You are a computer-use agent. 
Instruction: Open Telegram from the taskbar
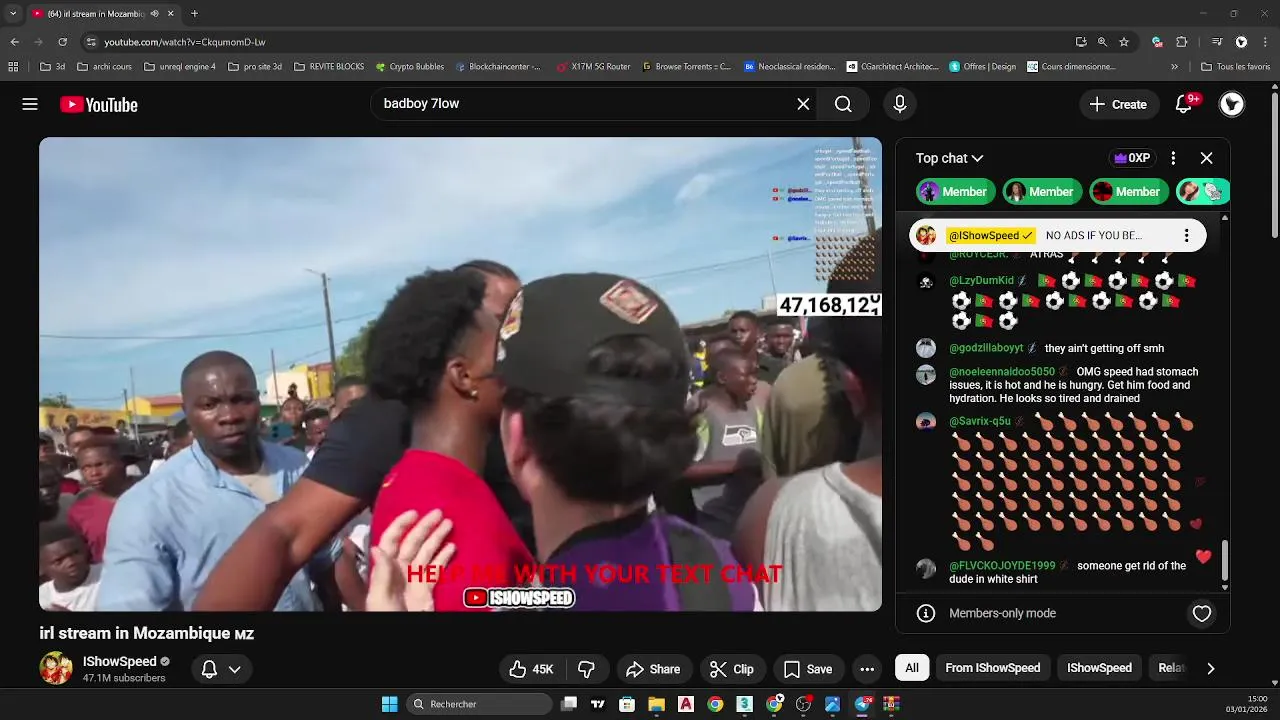coord(862,704)
